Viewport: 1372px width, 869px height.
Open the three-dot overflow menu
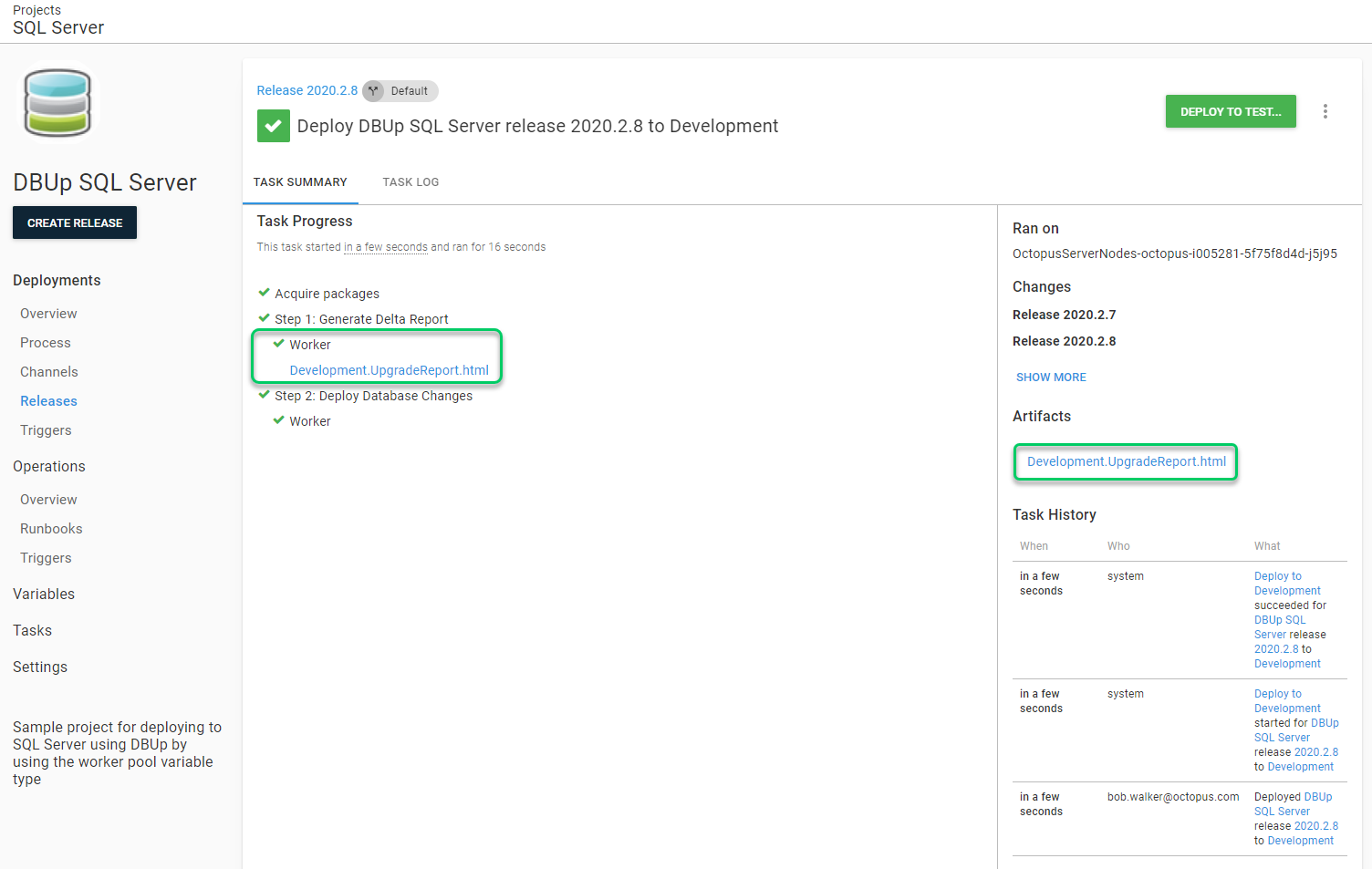click(1325, 111)
